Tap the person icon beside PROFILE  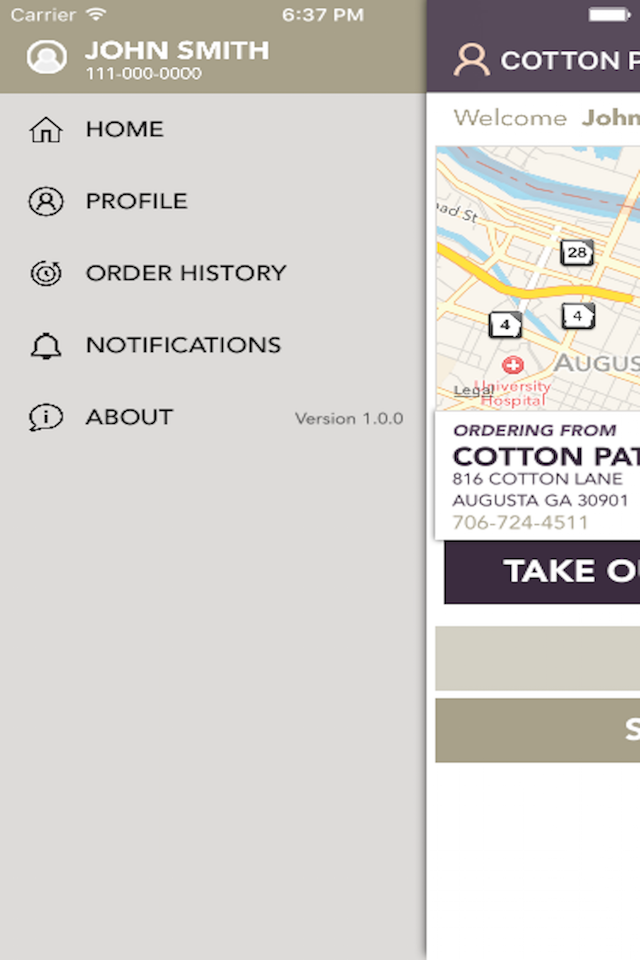tap(46, 201)
